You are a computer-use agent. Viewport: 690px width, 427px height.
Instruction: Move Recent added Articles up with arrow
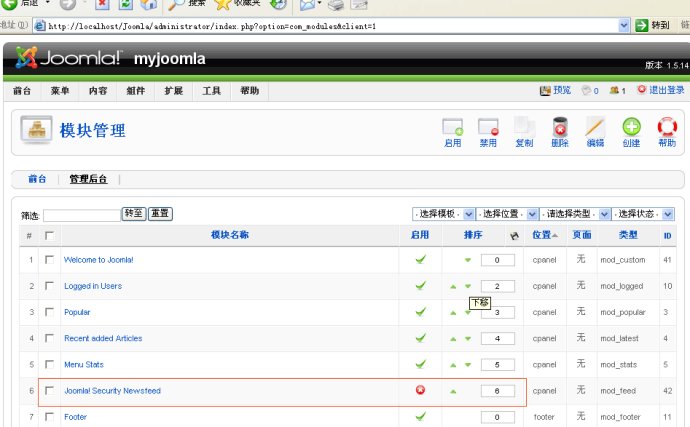click(x=453, y=339)
